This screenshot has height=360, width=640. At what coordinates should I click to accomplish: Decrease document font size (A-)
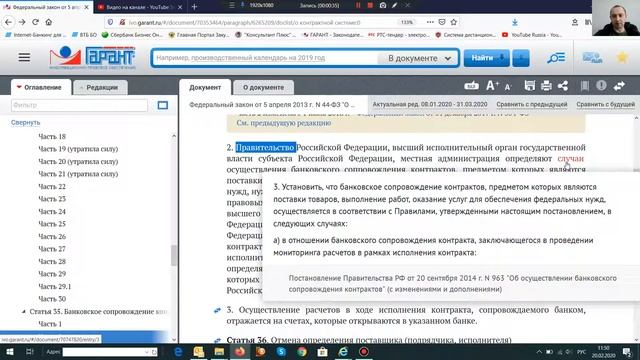(508, 87)
